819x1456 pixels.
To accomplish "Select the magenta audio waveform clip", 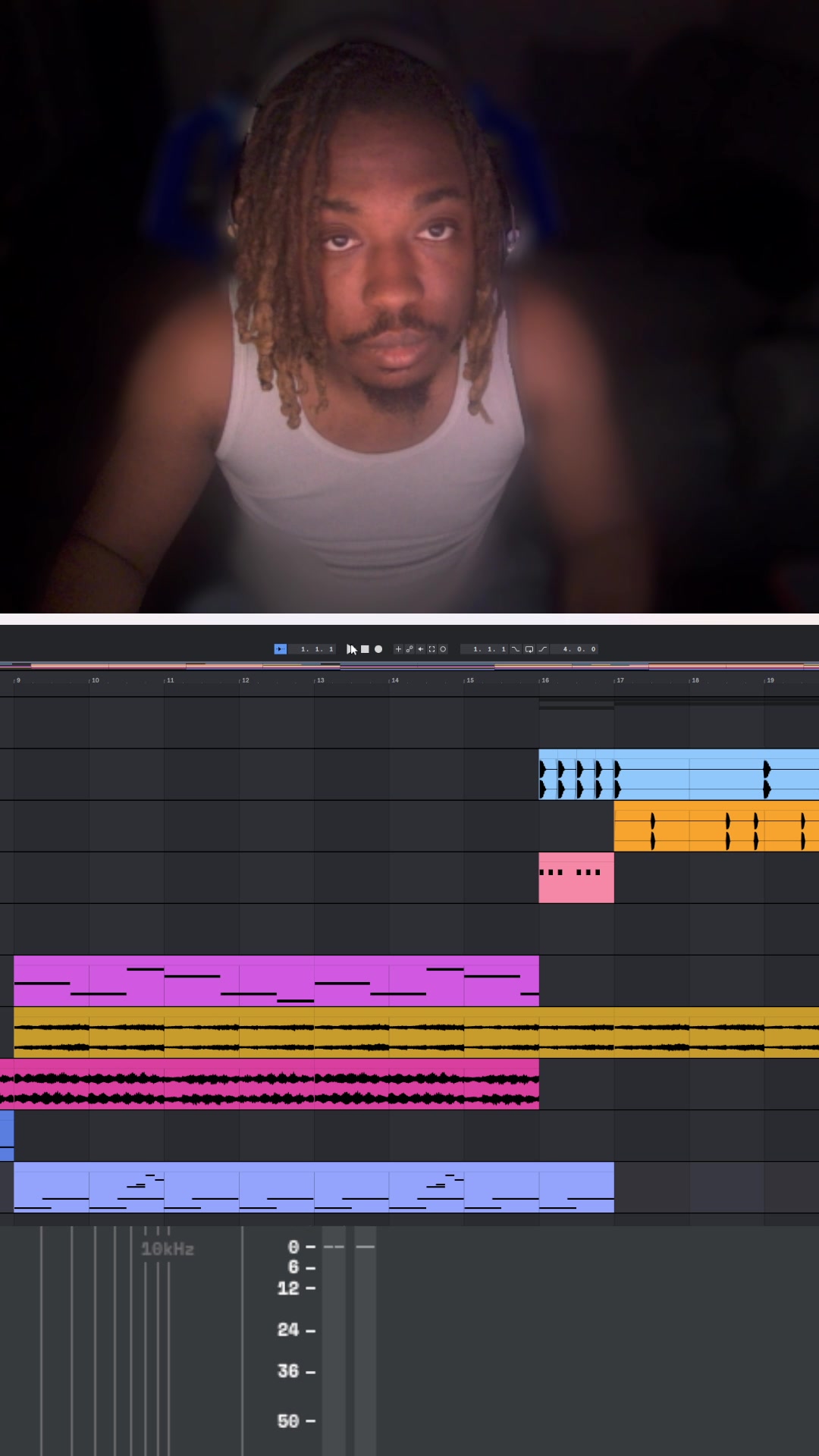I will pyautogui.click(x=269, y=1084).
